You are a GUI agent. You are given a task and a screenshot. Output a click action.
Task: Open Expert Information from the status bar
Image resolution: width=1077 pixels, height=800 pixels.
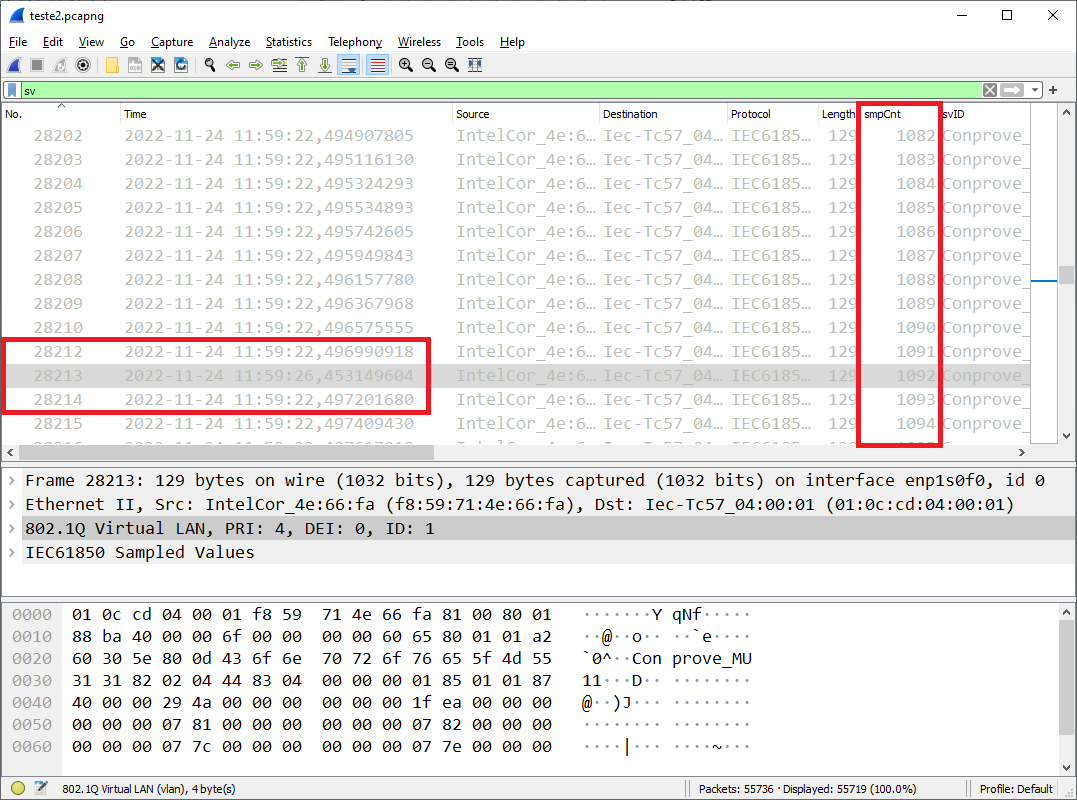(17, 789)
